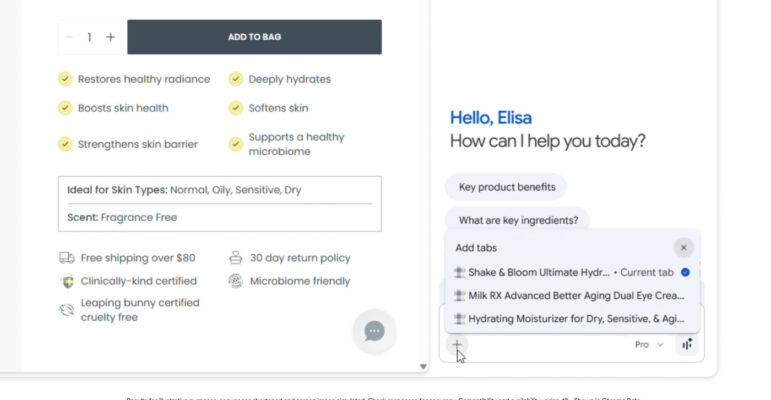Click the ADD TO BAG button
The height and width of the screenshot is (400, 771).
254,37
